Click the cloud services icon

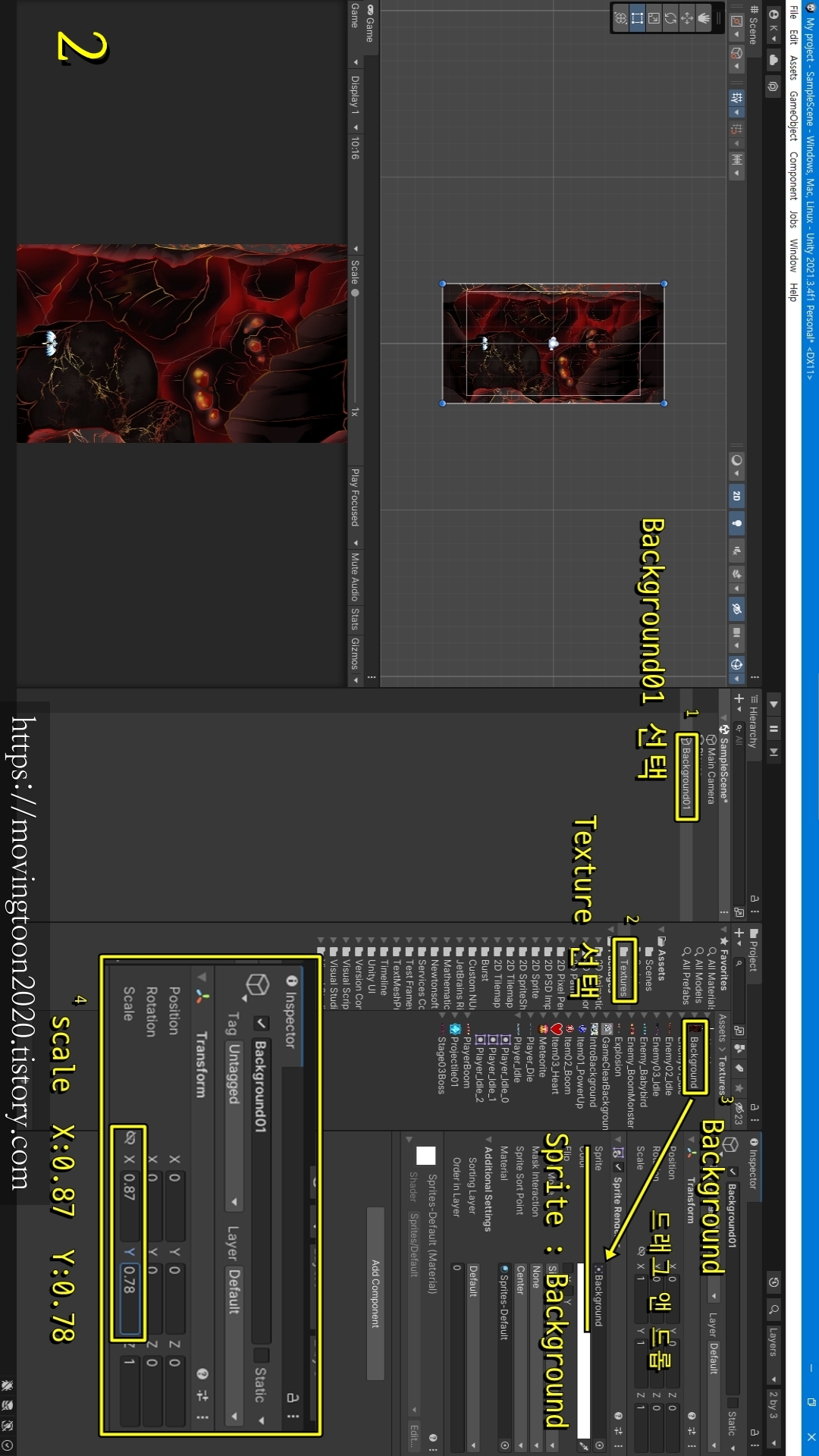pos(773,60)
